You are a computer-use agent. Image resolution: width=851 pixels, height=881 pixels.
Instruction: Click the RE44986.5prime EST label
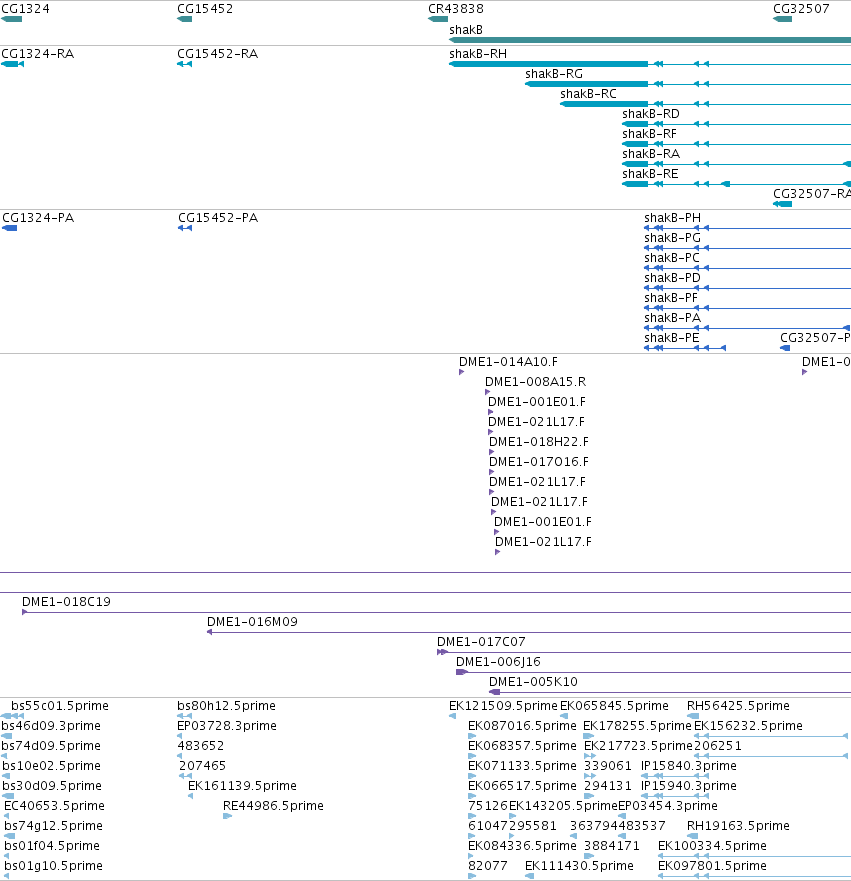273,806
